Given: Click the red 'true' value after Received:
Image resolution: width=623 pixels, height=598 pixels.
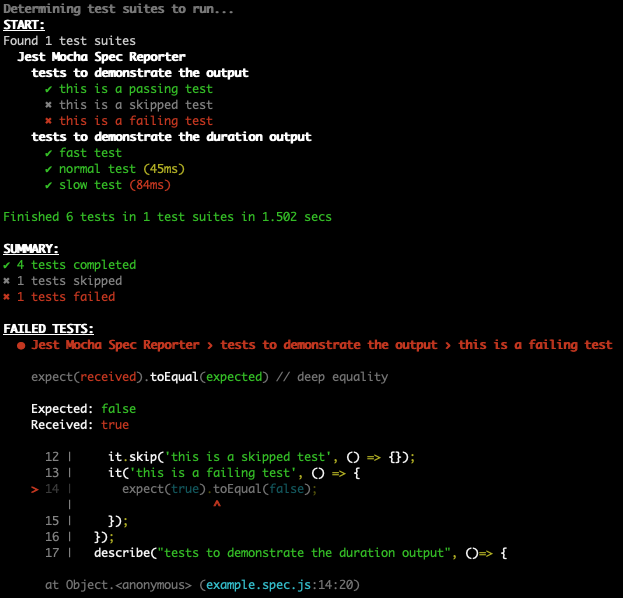Looking at the screenshot, I should coord(115,425).
